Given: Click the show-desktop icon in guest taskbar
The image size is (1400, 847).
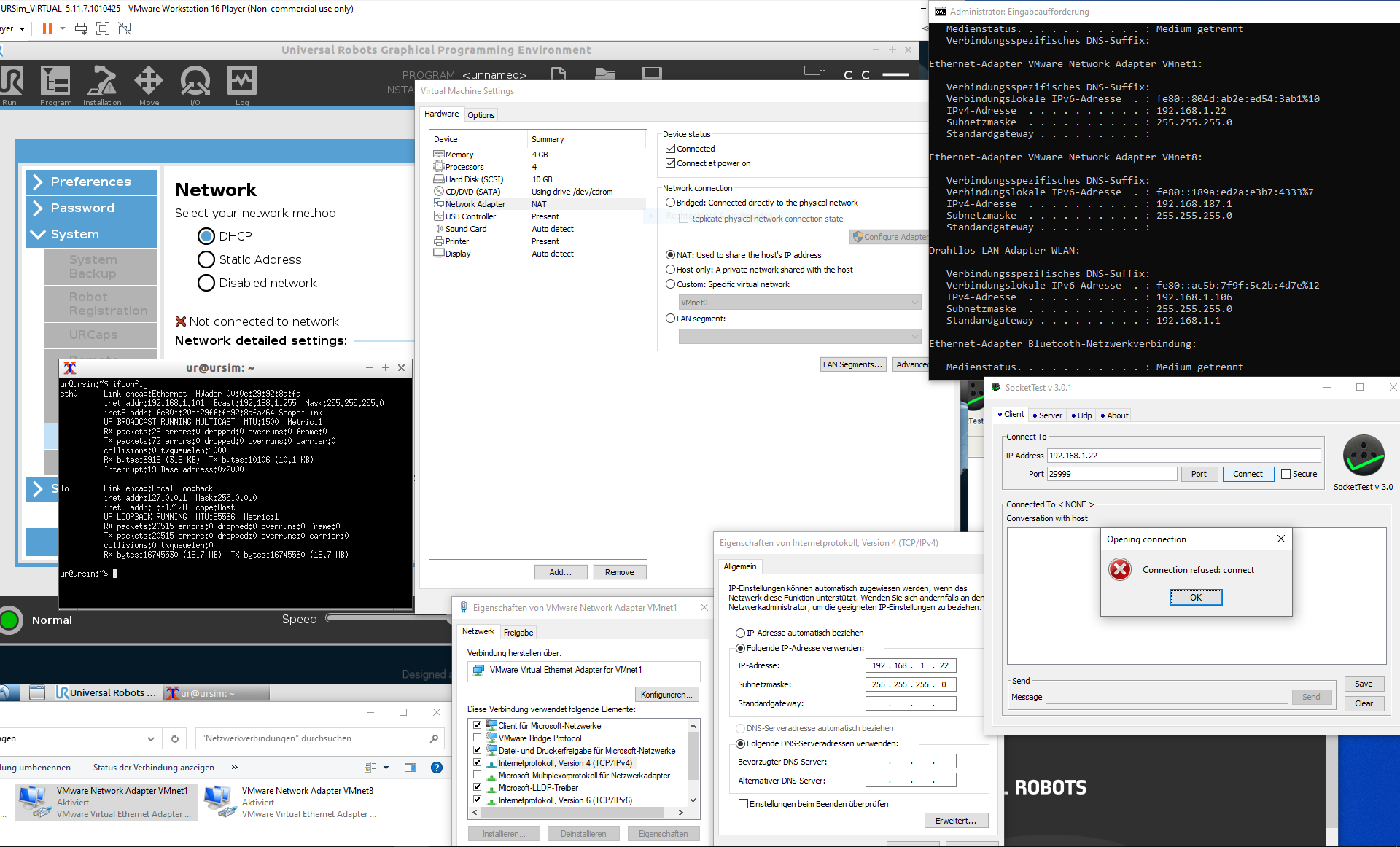Looking at the screenshot, I should pos(37,692).
